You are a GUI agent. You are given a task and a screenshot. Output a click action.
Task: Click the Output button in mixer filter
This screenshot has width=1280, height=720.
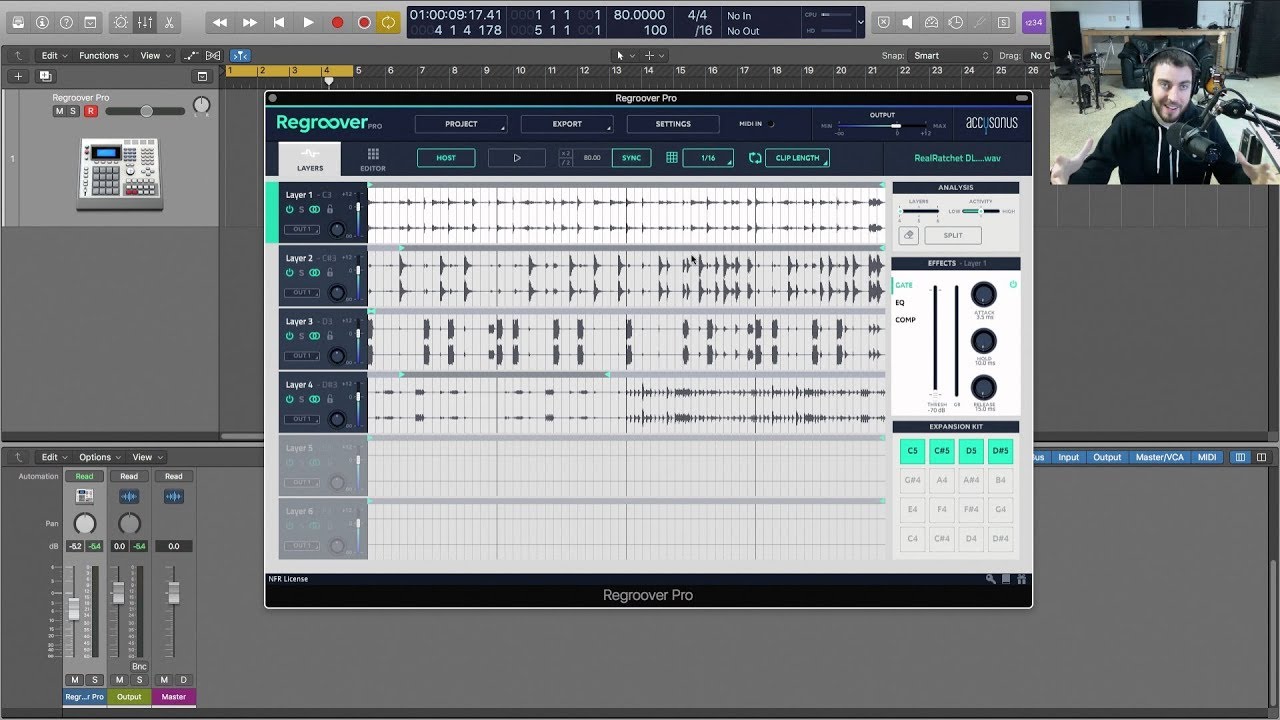tap(1107, 457)
